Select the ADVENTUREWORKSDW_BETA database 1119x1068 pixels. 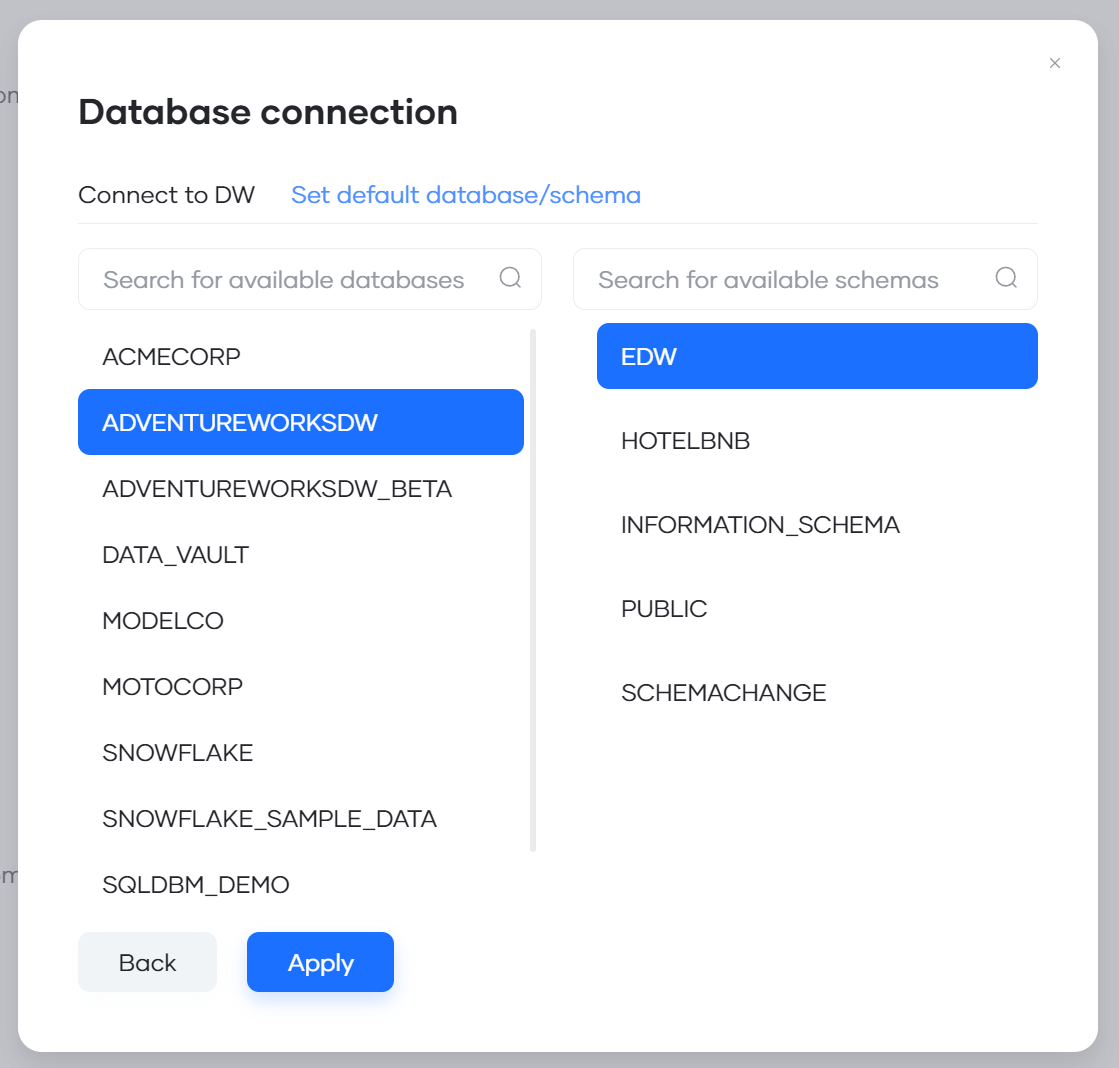pyautogui.click(x=277, y=488)
